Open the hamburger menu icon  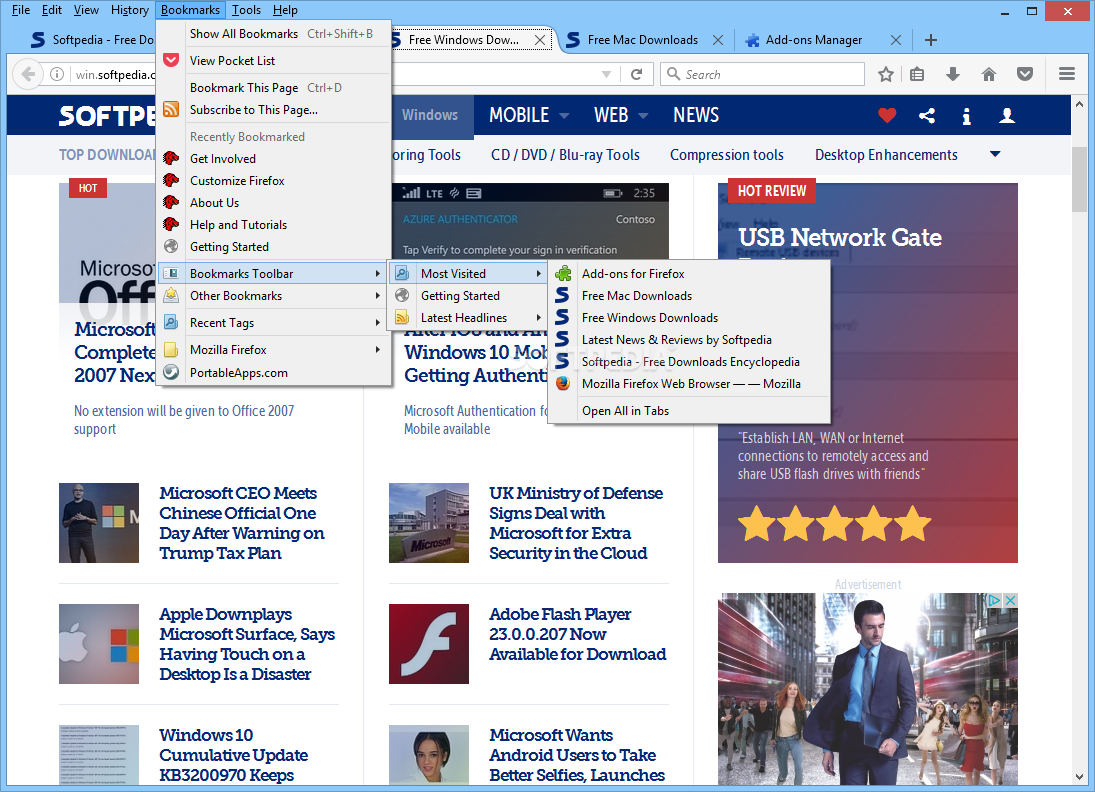[1066, 74]
